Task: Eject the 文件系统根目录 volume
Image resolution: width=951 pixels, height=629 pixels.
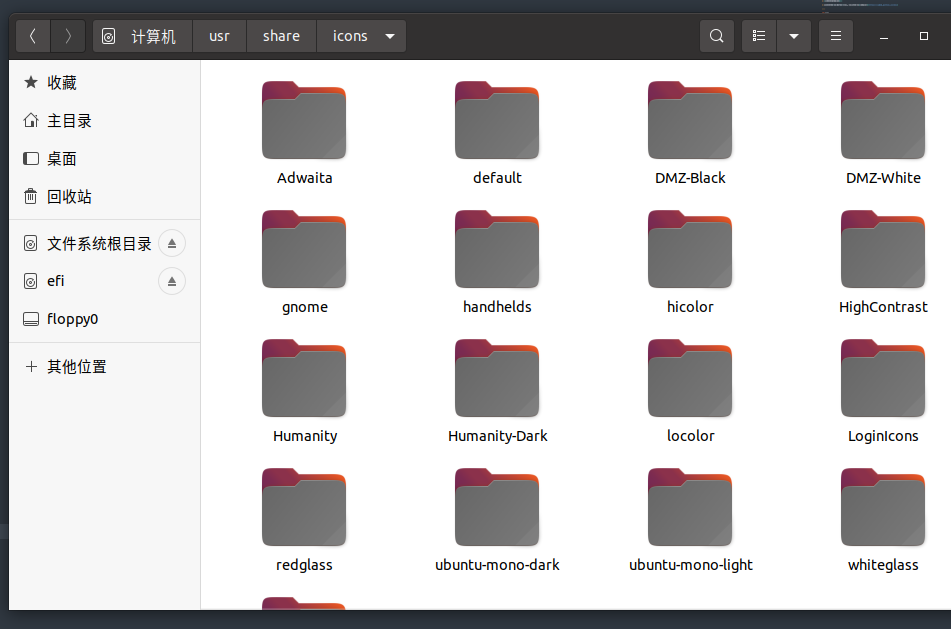Action: click(x=172, y=244)
